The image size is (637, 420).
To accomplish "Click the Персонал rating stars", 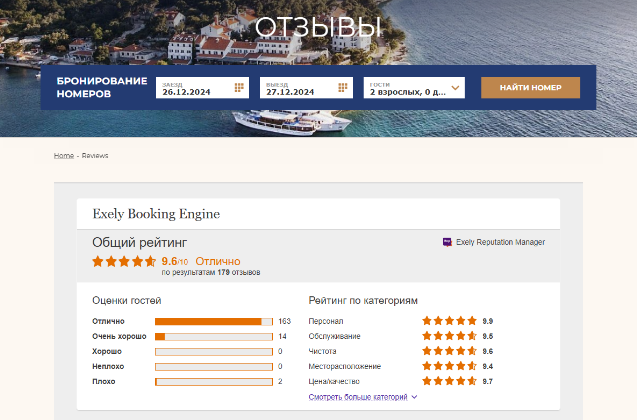I will click(449, 321).
